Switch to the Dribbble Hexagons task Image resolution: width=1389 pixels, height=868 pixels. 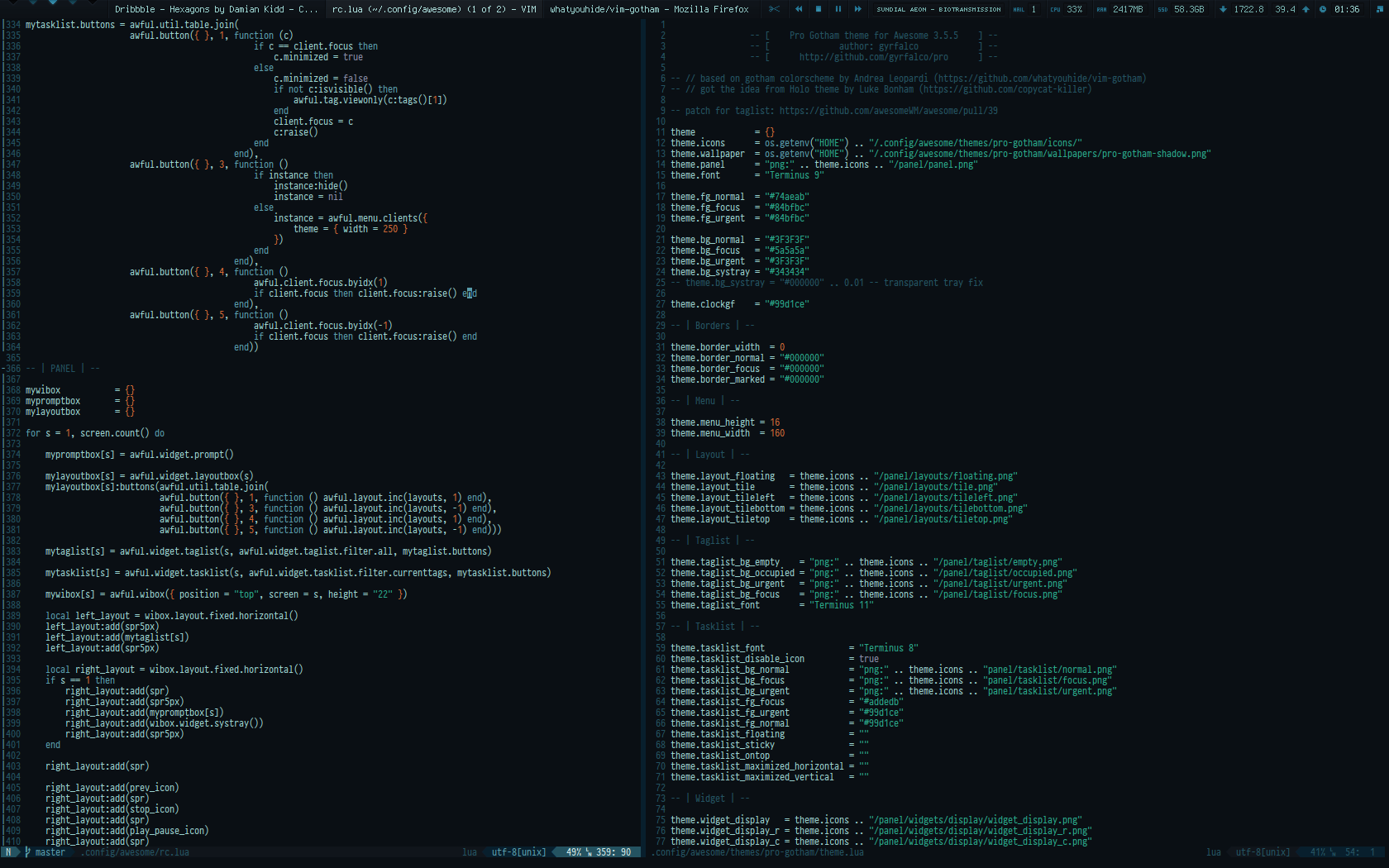pyautogui.click(x=216, y=9)
